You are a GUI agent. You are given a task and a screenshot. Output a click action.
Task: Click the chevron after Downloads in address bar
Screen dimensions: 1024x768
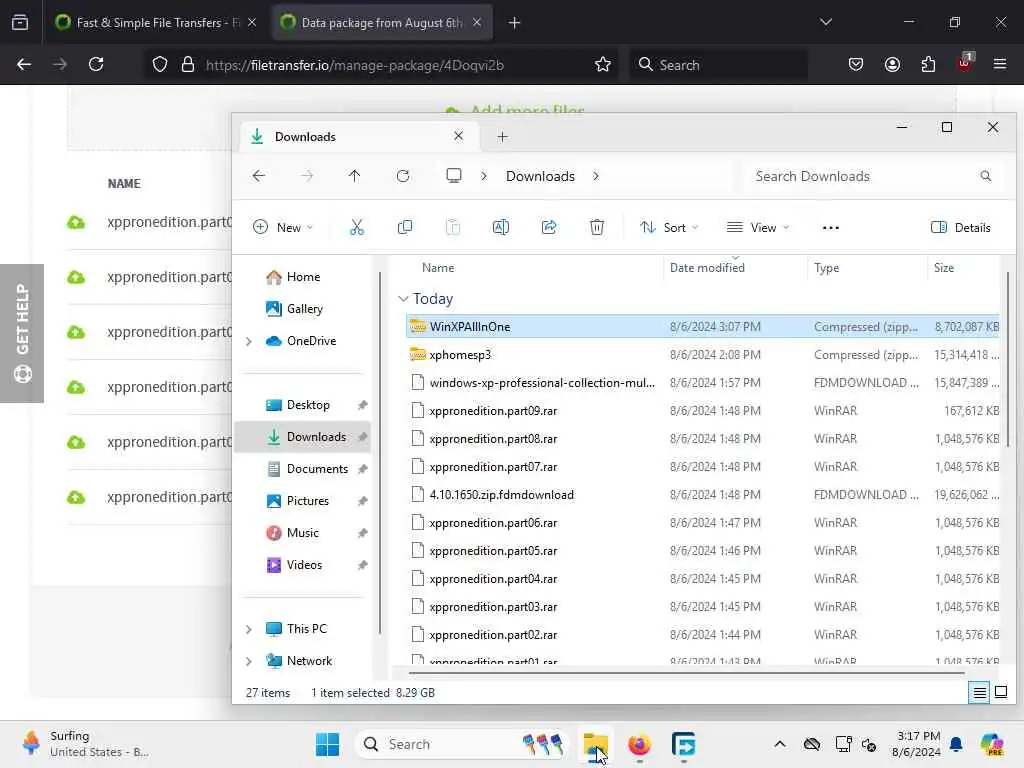pos(596,176)
